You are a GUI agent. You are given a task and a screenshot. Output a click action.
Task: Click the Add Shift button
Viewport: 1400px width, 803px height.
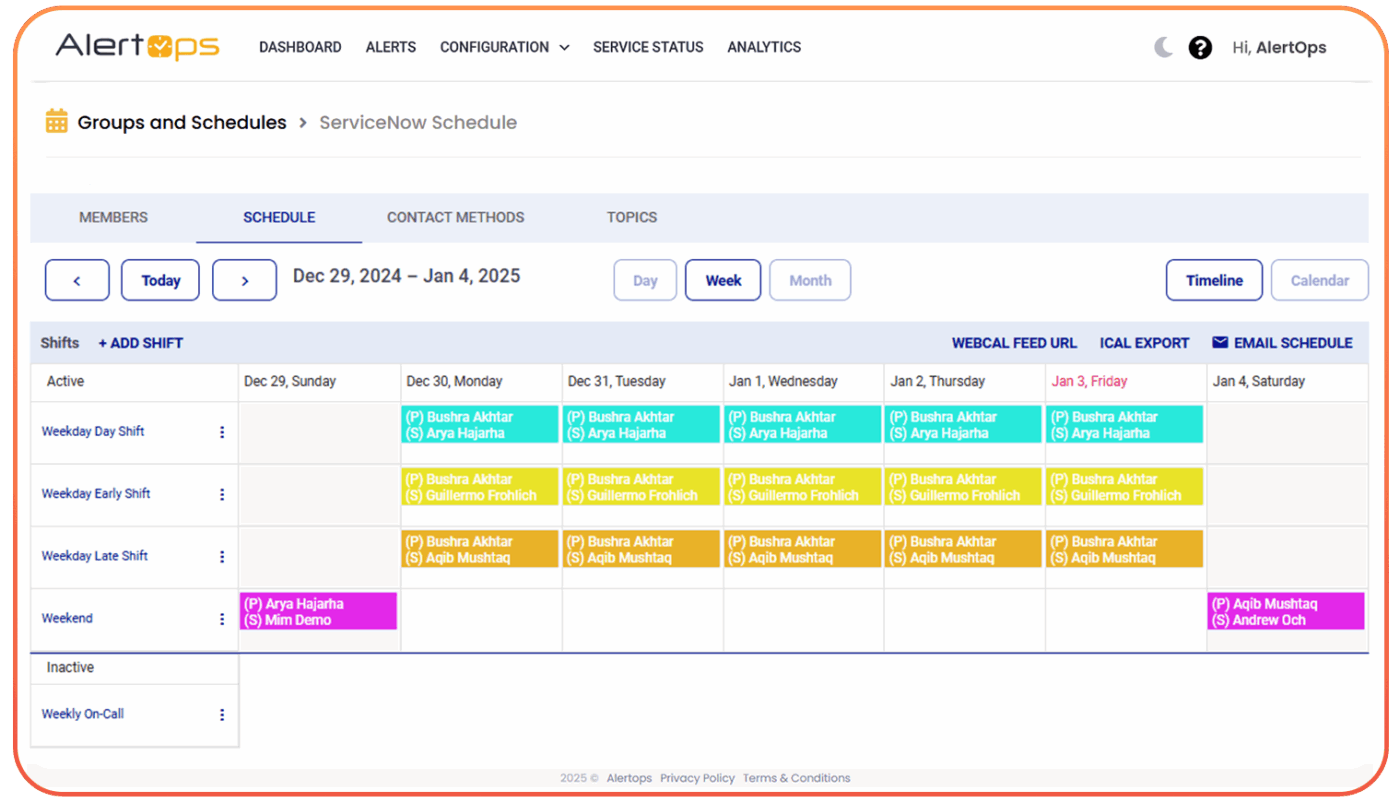click(x=141, y=343)
